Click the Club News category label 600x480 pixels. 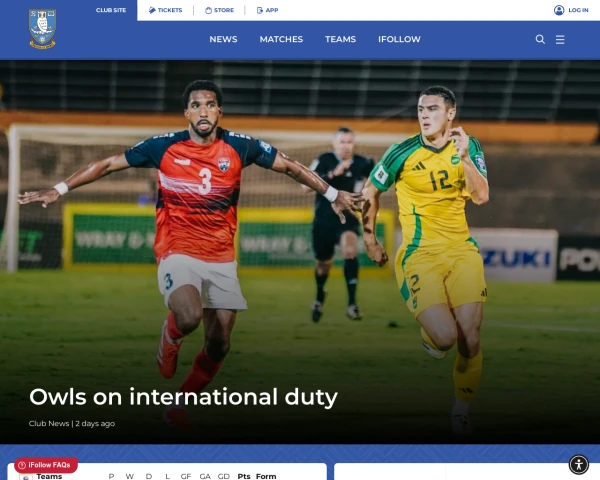point(49,423)
